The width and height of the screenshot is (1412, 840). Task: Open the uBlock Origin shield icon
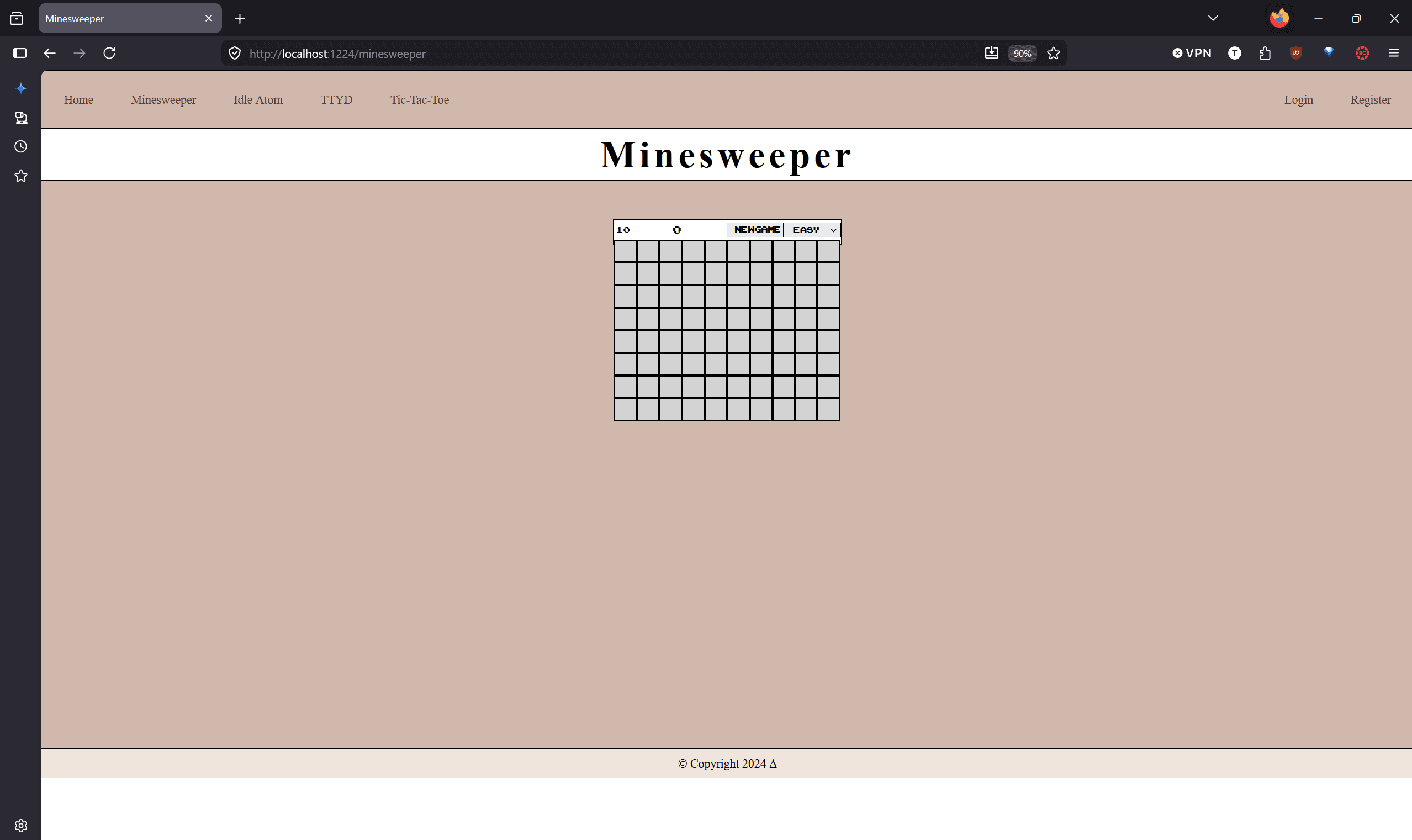1296,53
